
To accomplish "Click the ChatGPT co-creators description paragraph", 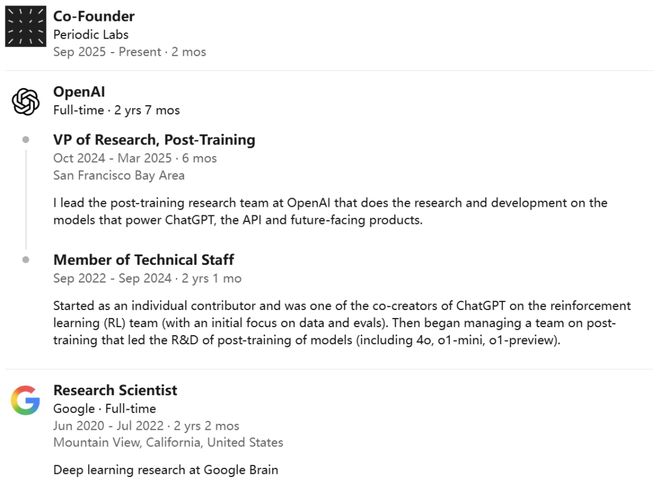I will click(x=342, y=323).
